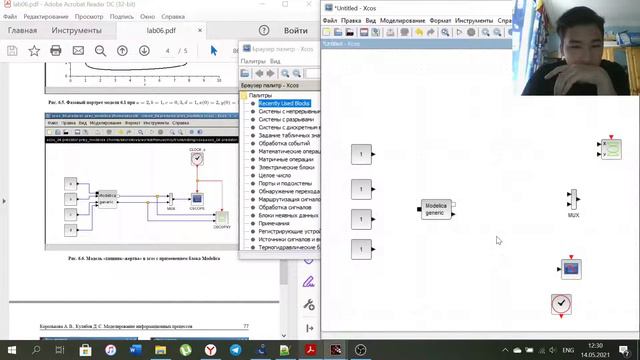Save the PDF in Acrobat Reader
Screen dimensions: 640x360
point(12,51)
